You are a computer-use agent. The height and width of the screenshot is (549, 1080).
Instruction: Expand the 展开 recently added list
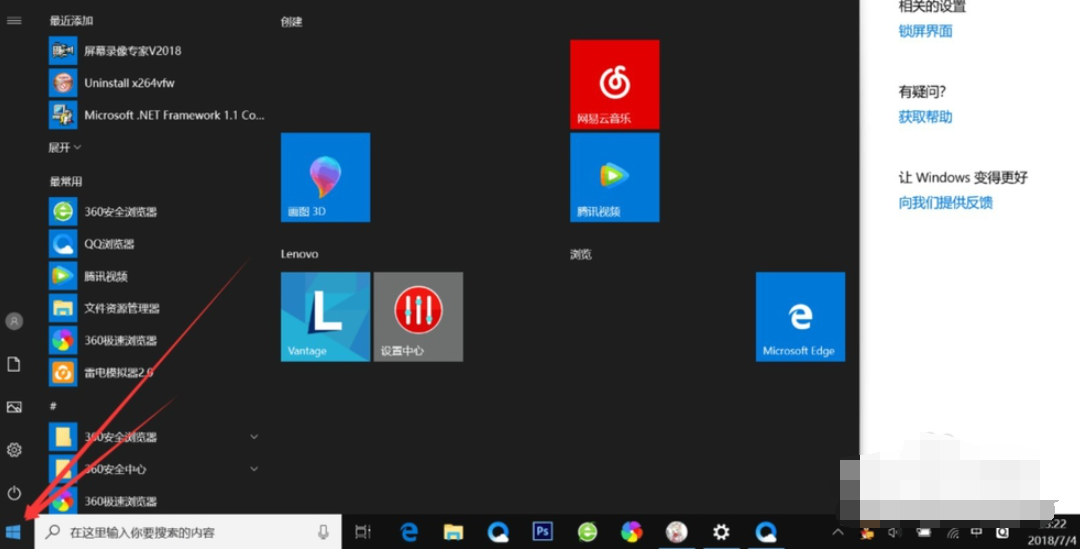[x=65, y=147]
